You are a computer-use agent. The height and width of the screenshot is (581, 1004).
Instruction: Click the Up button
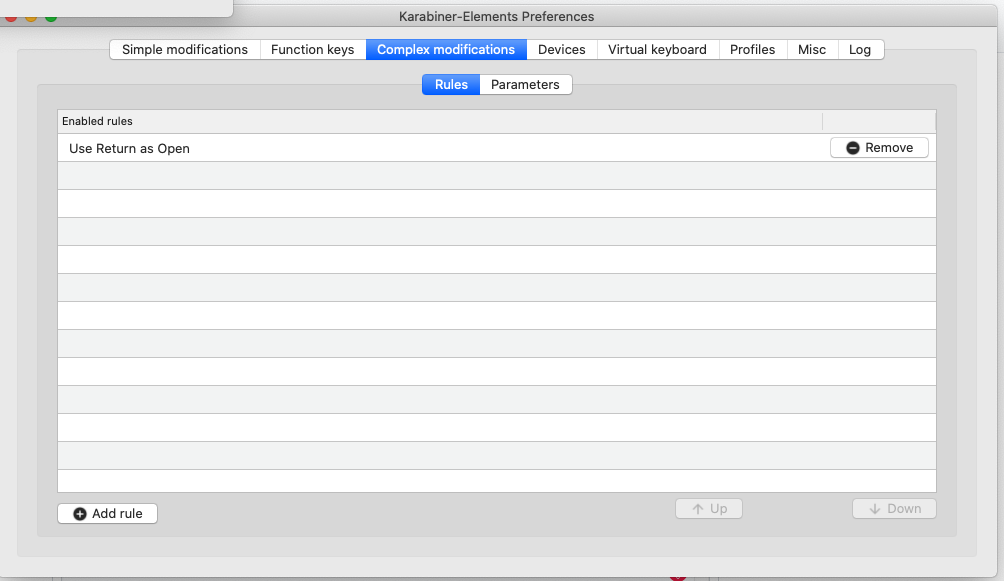click(709, 509)
